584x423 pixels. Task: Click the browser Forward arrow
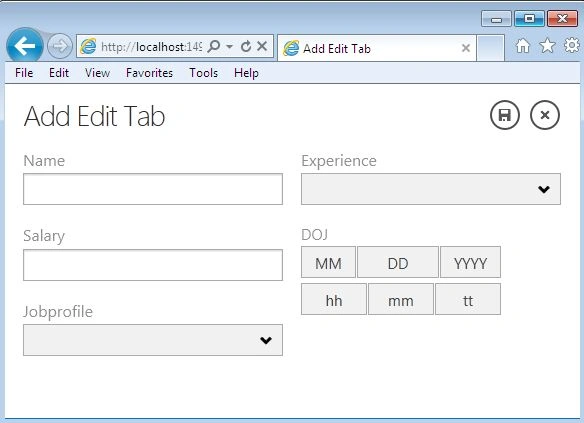60,46
